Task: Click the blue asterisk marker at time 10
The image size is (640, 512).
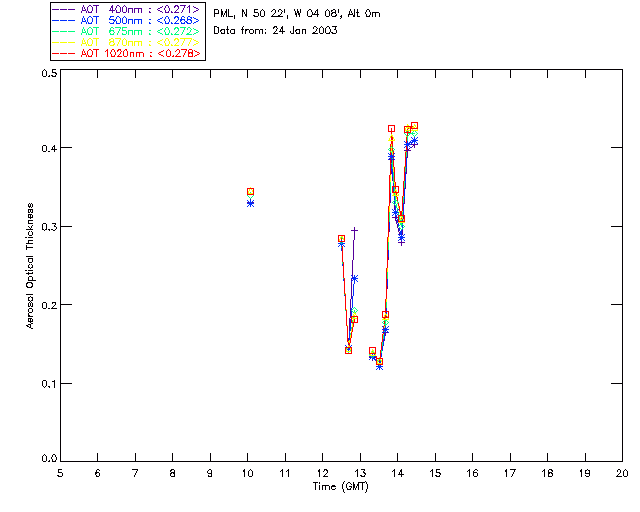Action: (251, 203)
